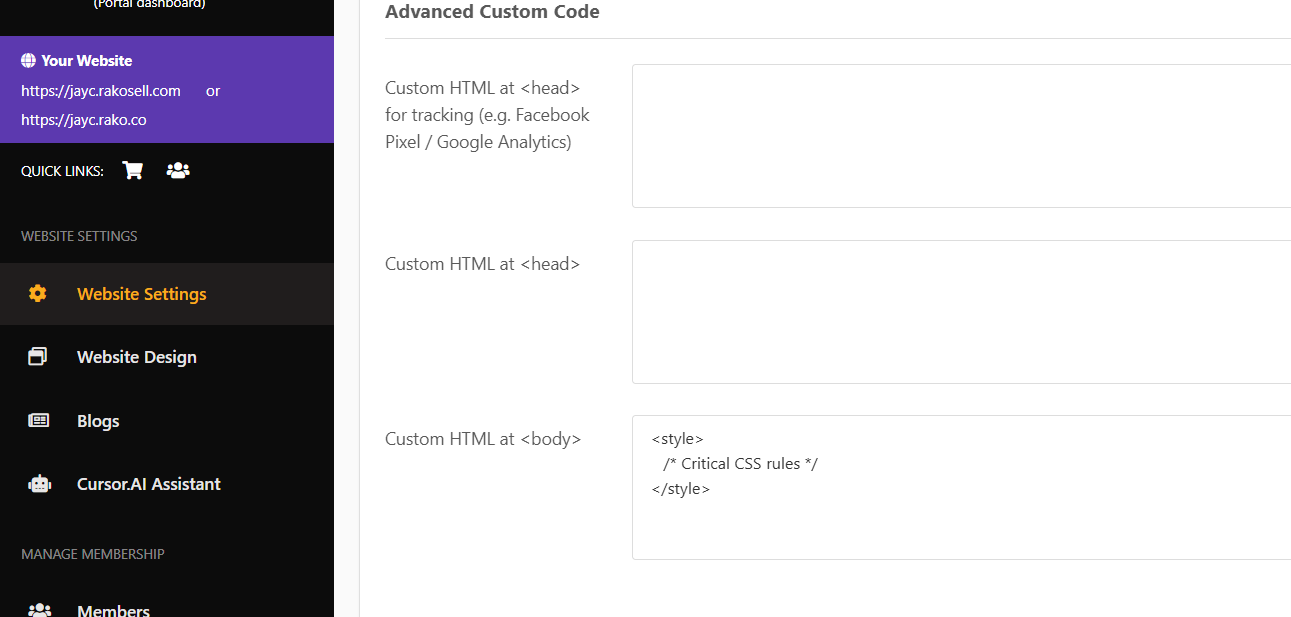Click into the second Custom HTML head textarea

tap(960, 312)
